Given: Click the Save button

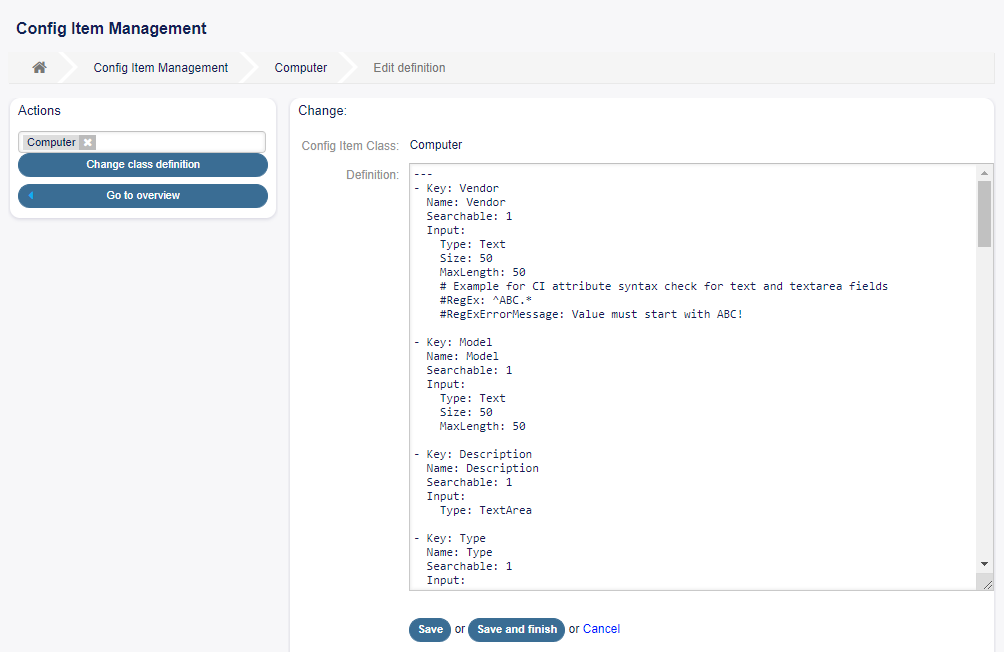Looking at the screenshot, I should click(x=429, y=629).
